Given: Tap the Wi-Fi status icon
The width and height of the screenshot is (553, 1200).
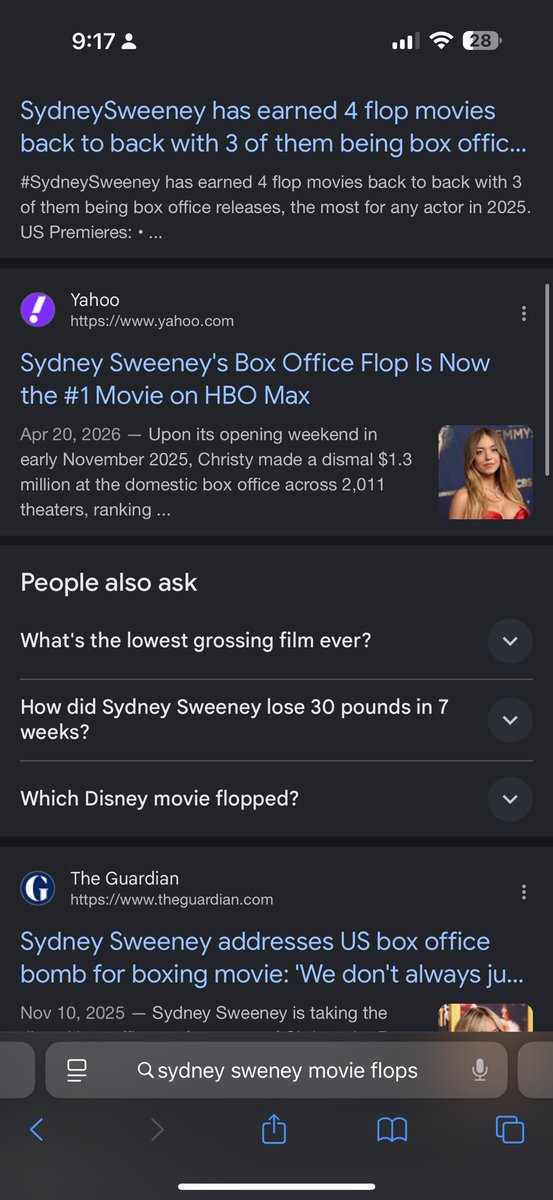Looking at the screenshot, I should (x=440, y=41).
